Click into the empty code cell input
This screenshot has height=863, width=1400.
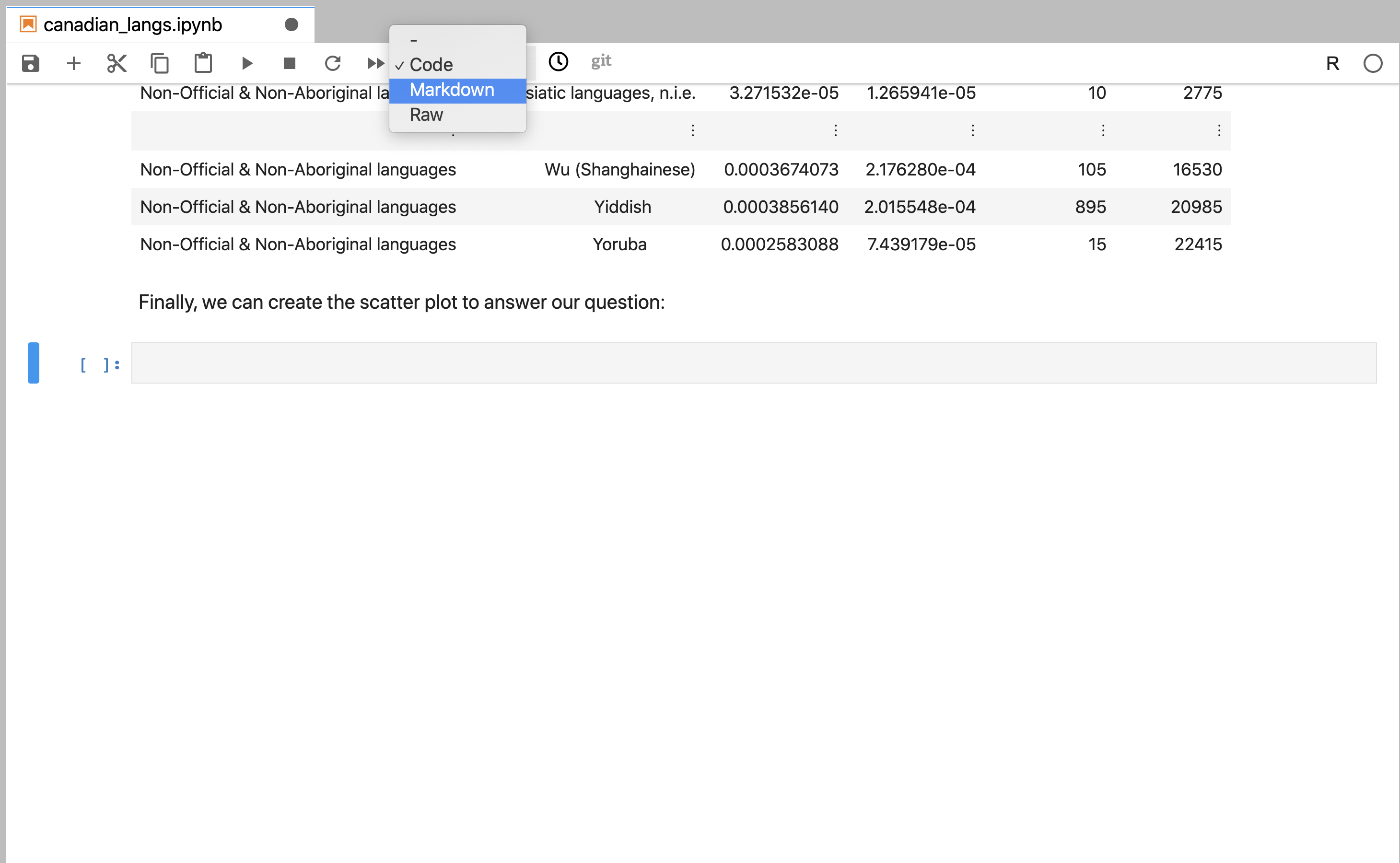[753, 363]
